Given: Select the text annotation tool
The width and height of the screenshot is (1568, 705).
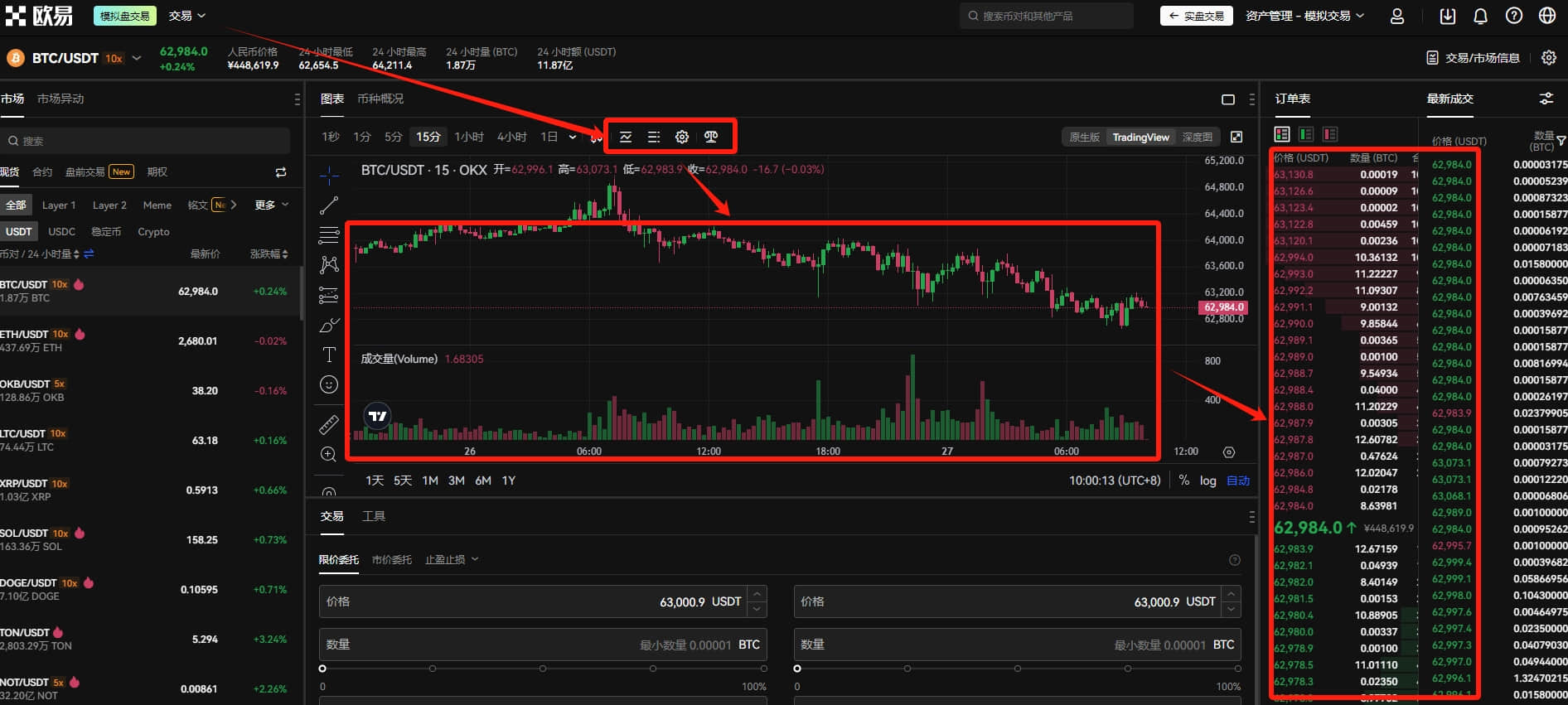Looking at the screenshot, I should (x=329, y=355).
